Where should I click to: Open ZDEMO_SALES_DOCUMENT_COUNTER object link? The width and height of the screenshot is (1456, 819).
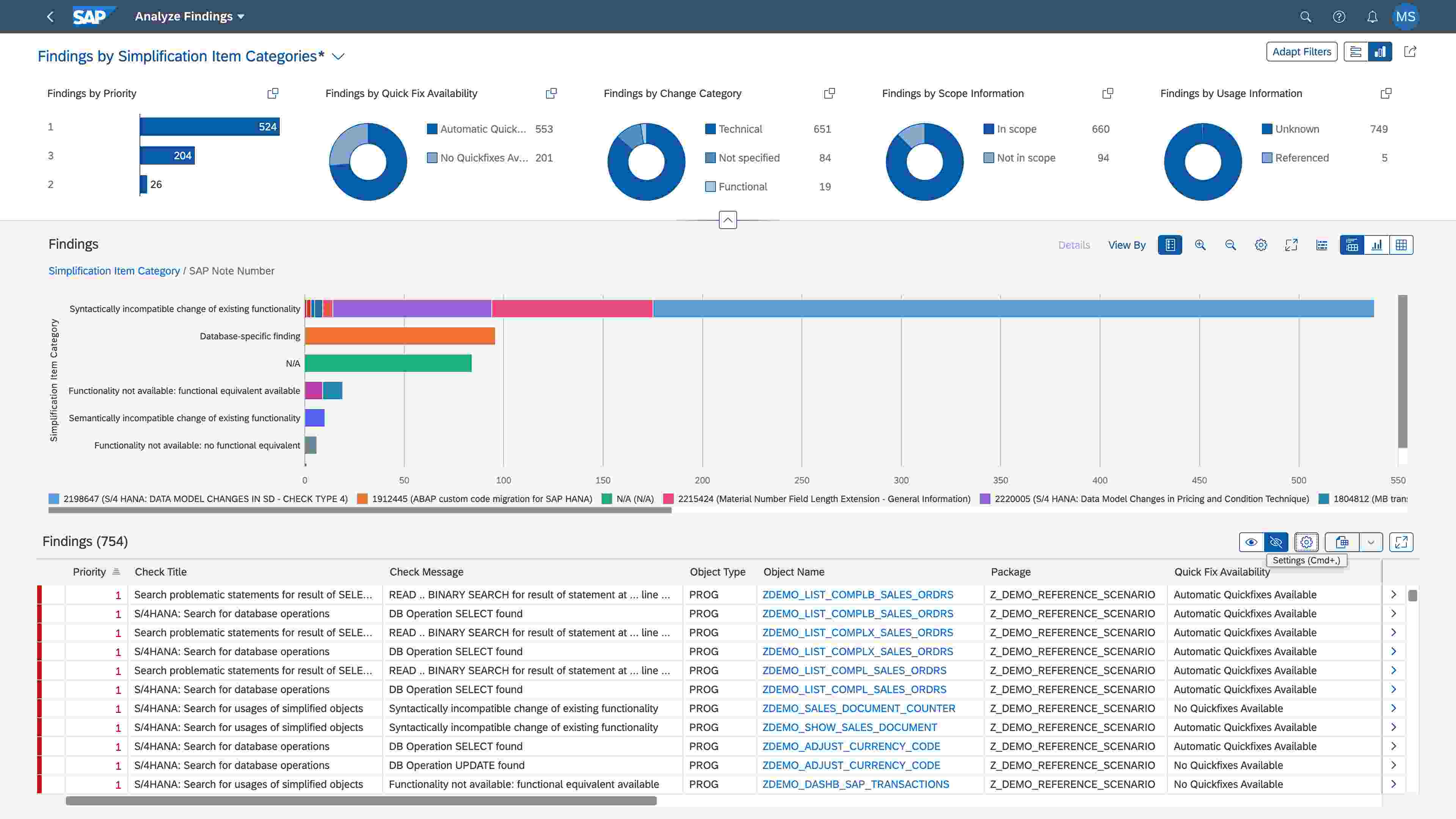[x=858, y=708]
